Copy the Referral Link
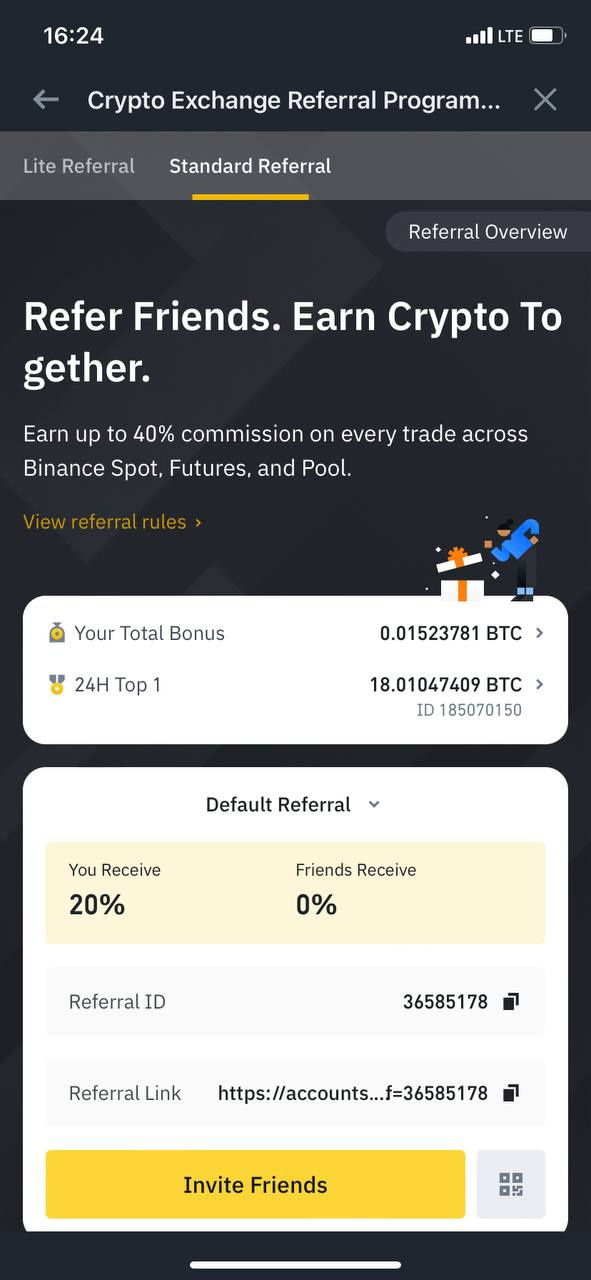The width and height of the screenshot is (591, 1280). pos(511,1093)
